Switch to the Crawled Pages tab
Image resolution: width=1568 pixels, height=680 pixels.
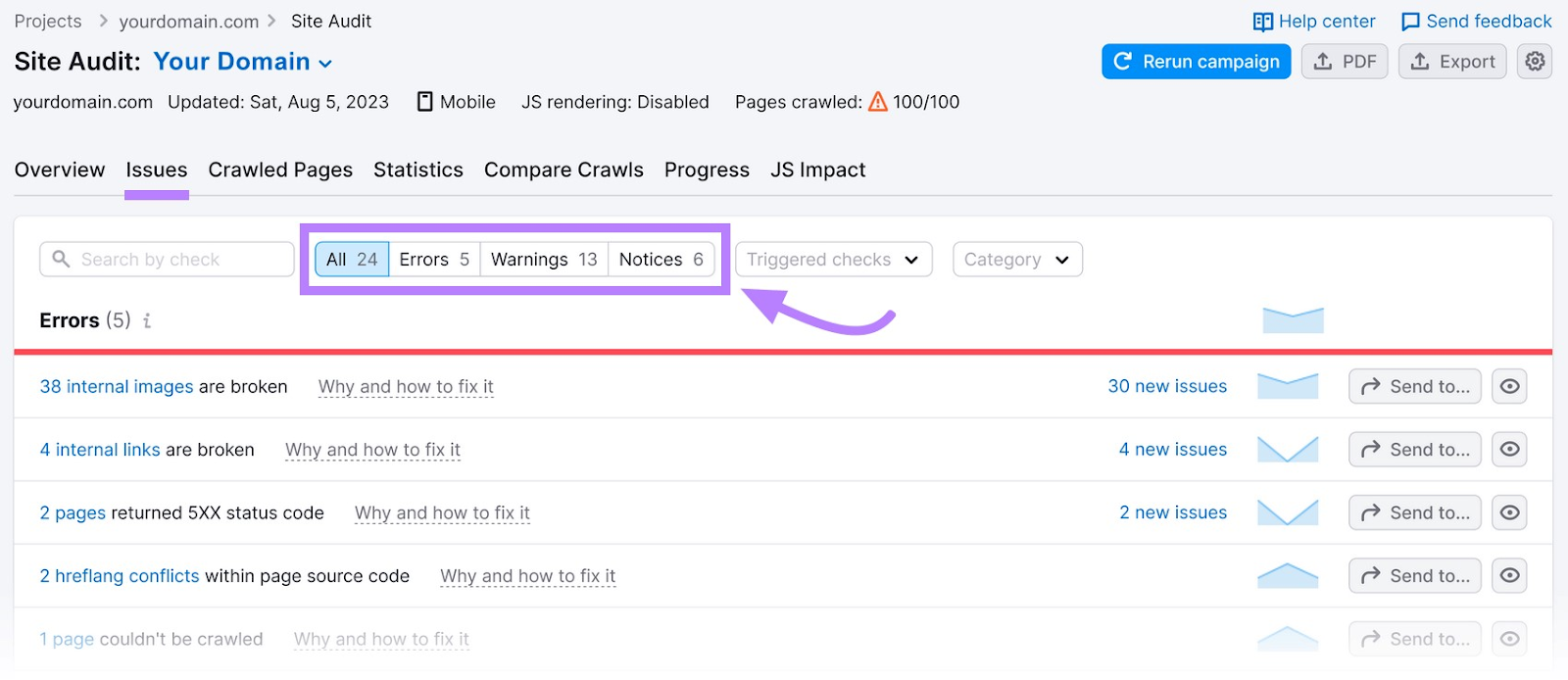coord(280,170)
